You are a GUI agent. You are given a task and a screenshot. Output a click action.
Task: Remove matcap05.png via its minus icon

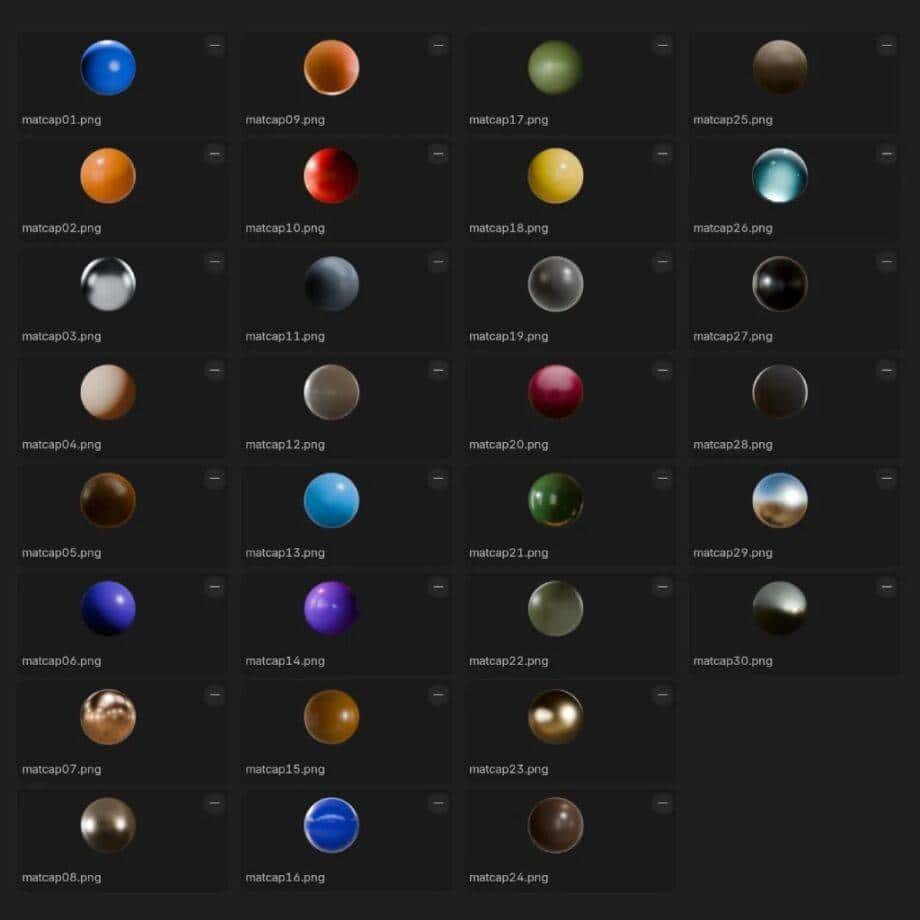215,478
